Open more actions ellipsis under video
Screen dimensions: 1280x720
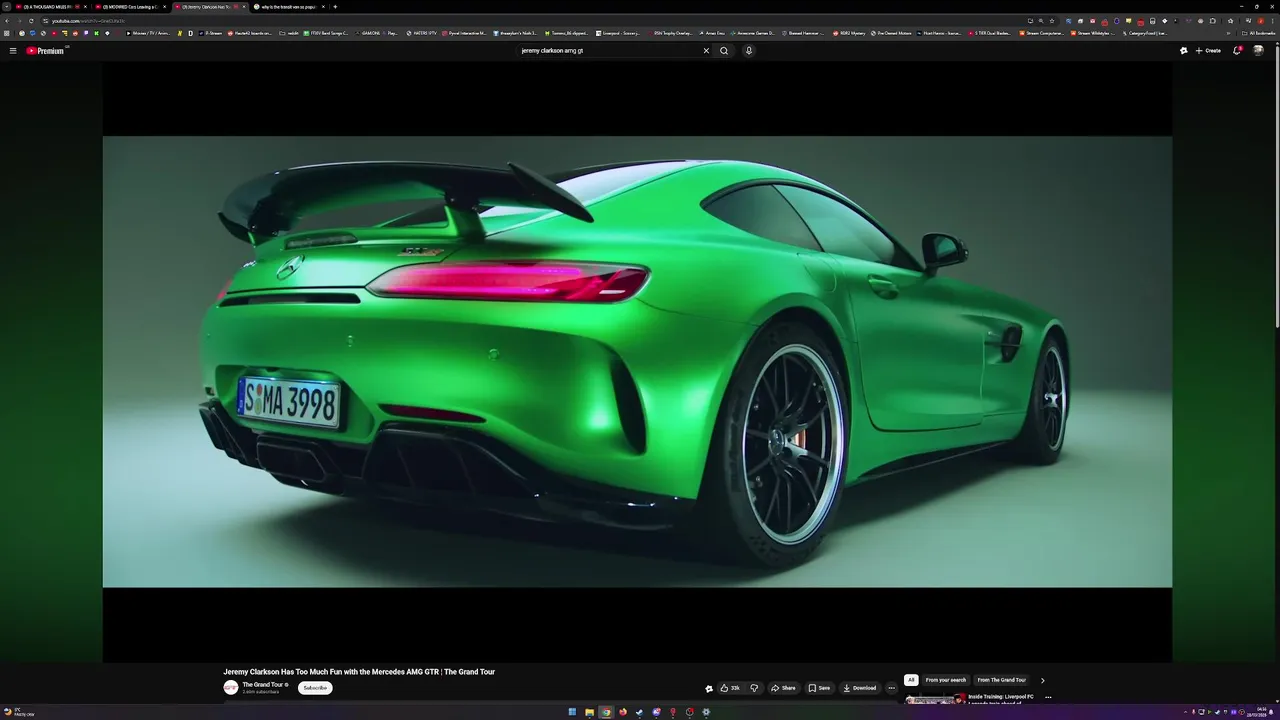[891, 688]
